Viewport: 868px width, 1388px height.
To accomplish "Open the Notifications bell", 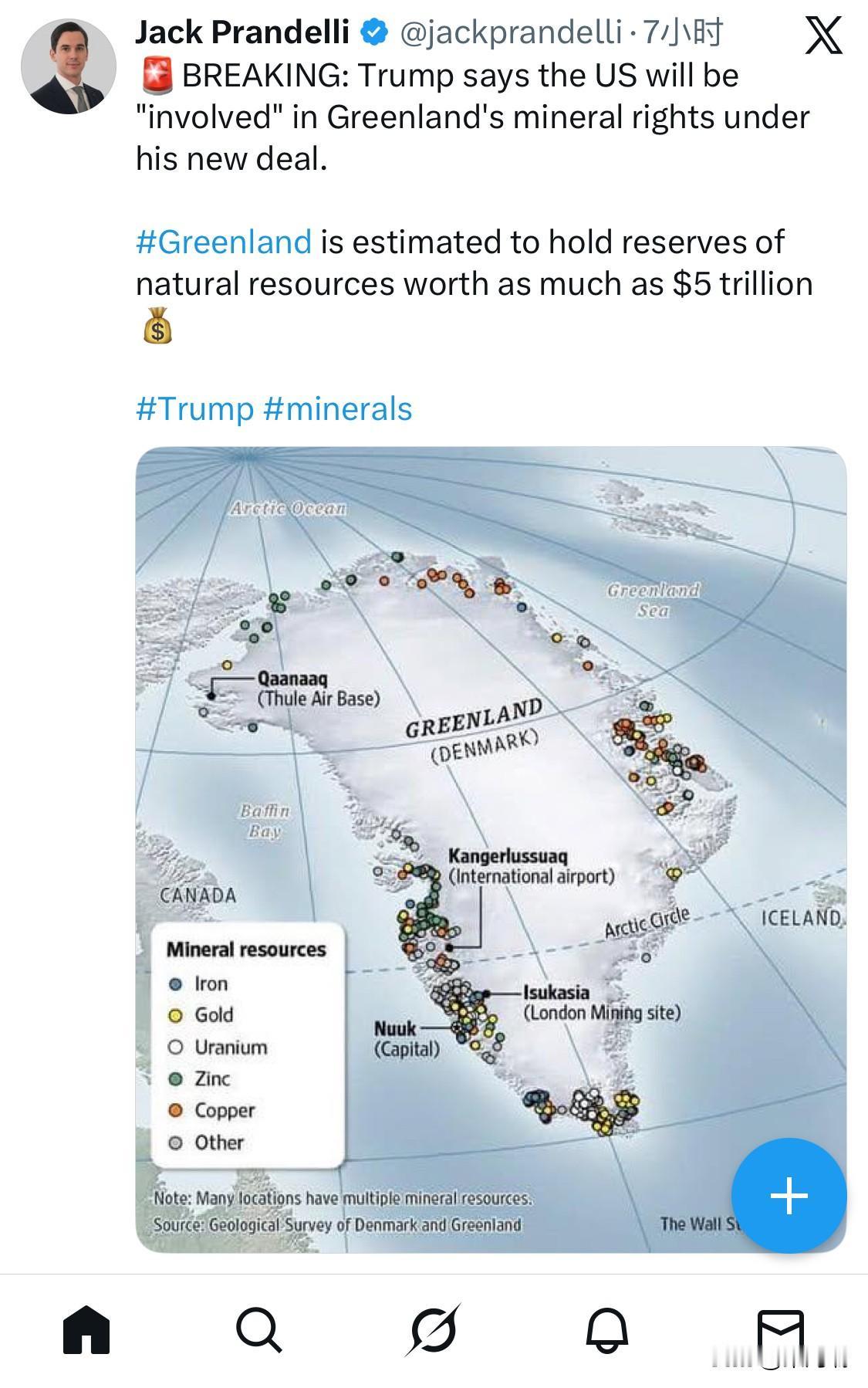I will 607,1330.
